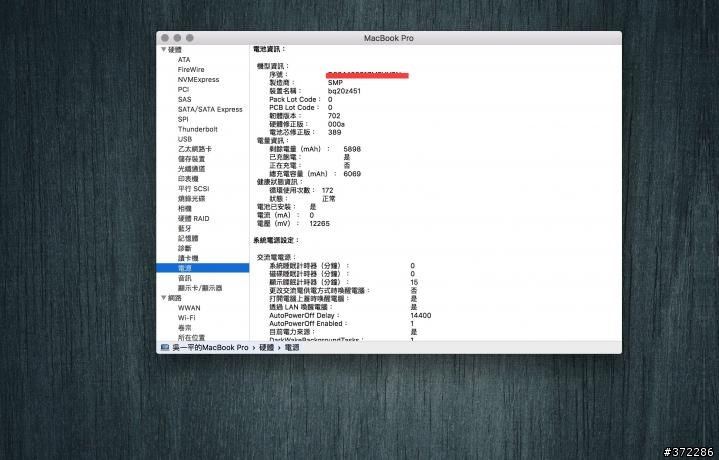Collapse the 網路 disclosure triangle
Screen dimensions: 719x460
click(x=164, y=298)
